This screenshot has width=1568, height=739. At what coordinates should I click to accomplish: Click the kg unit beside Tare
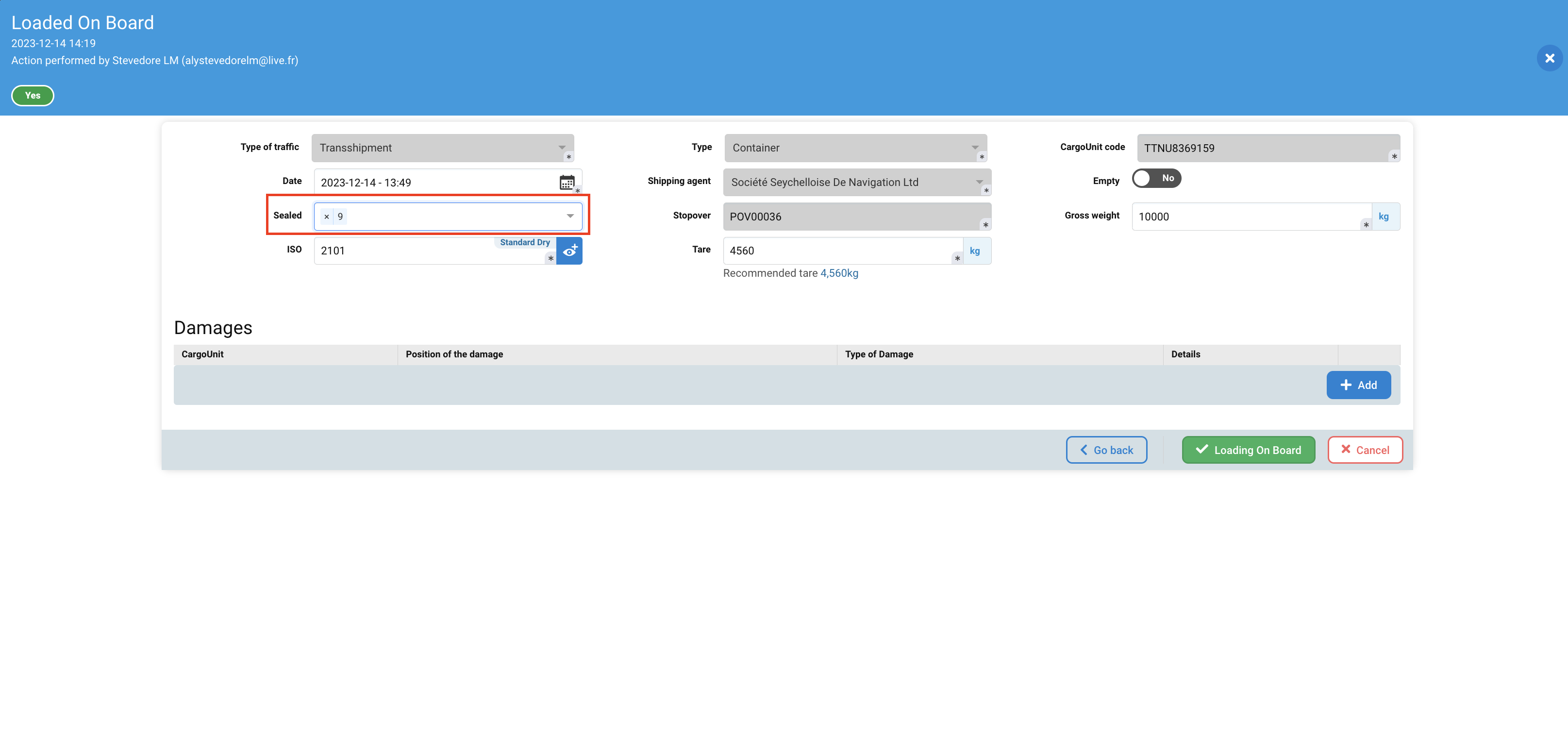[x=974, y=251]
